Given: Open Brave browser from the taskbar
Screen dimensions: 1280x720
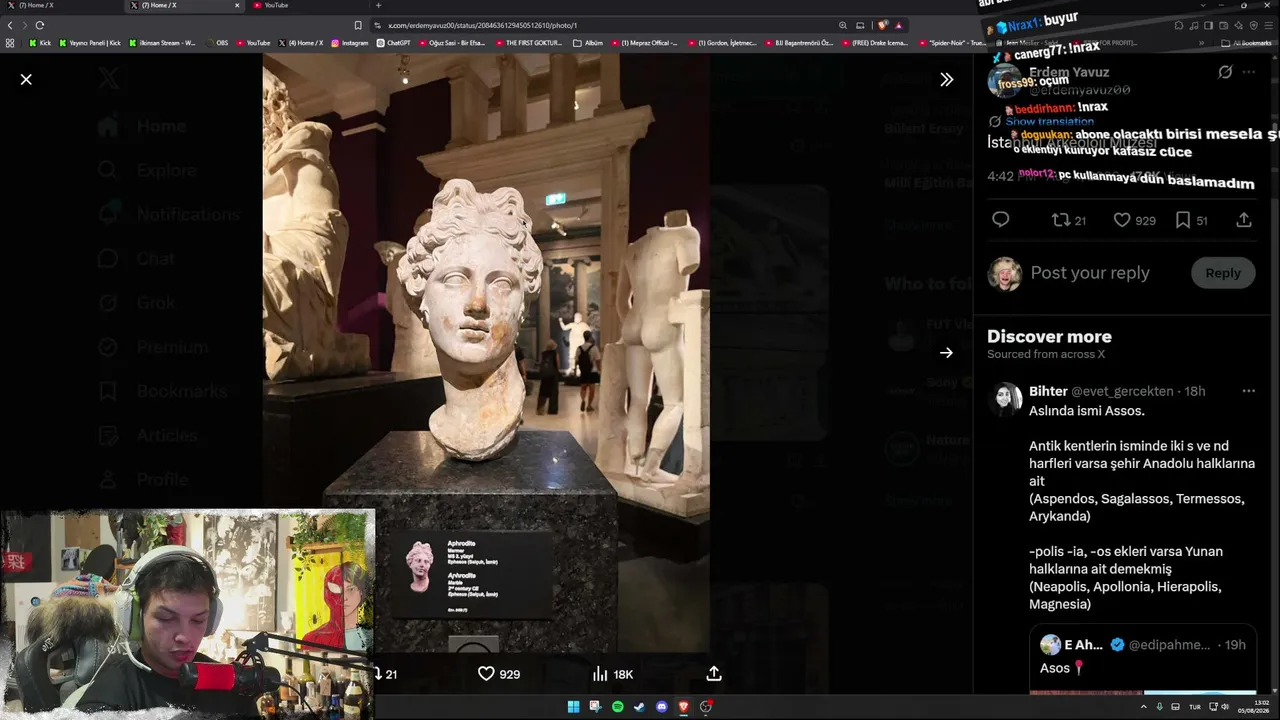Looking at the screenshot, I should point(684,707).
